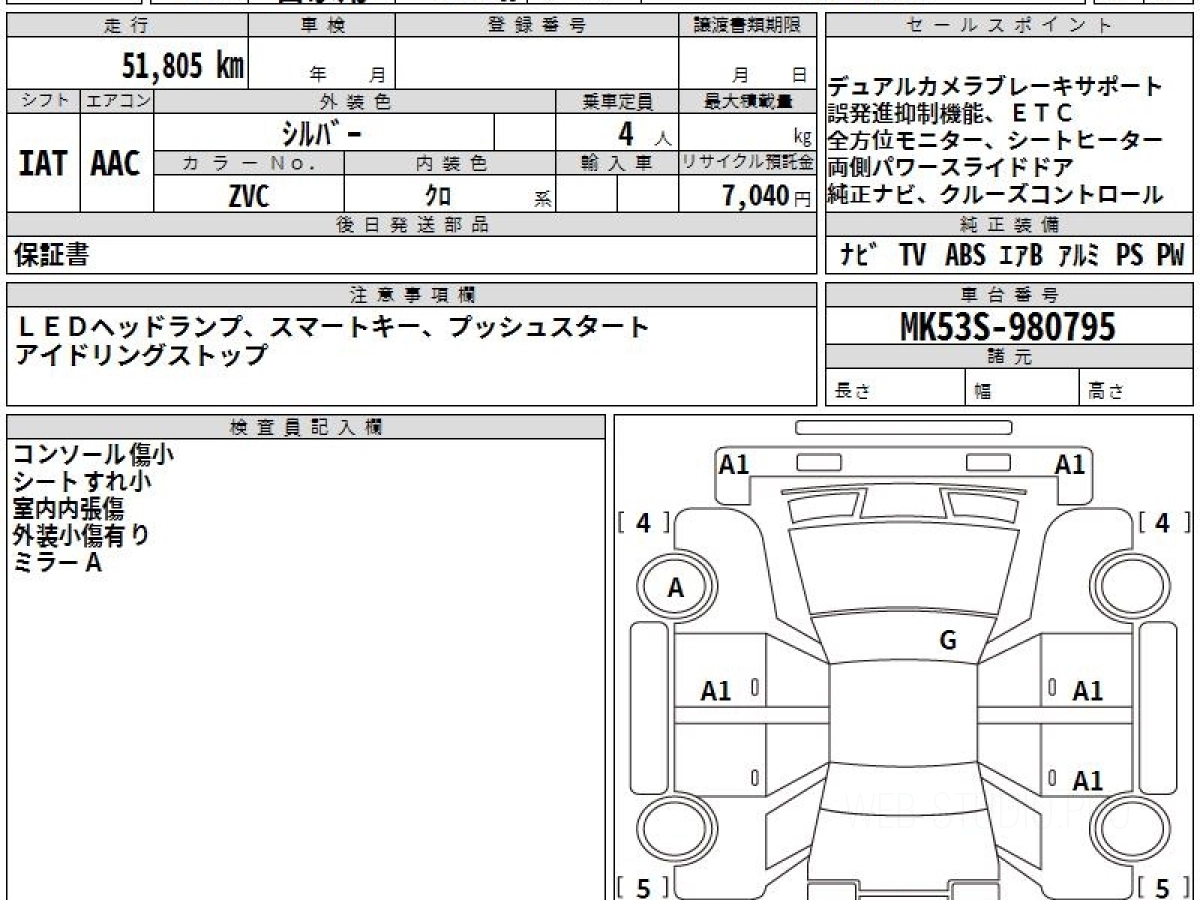Select the 保証書 entry
The image size is (1200, 900).
(51, 255)
